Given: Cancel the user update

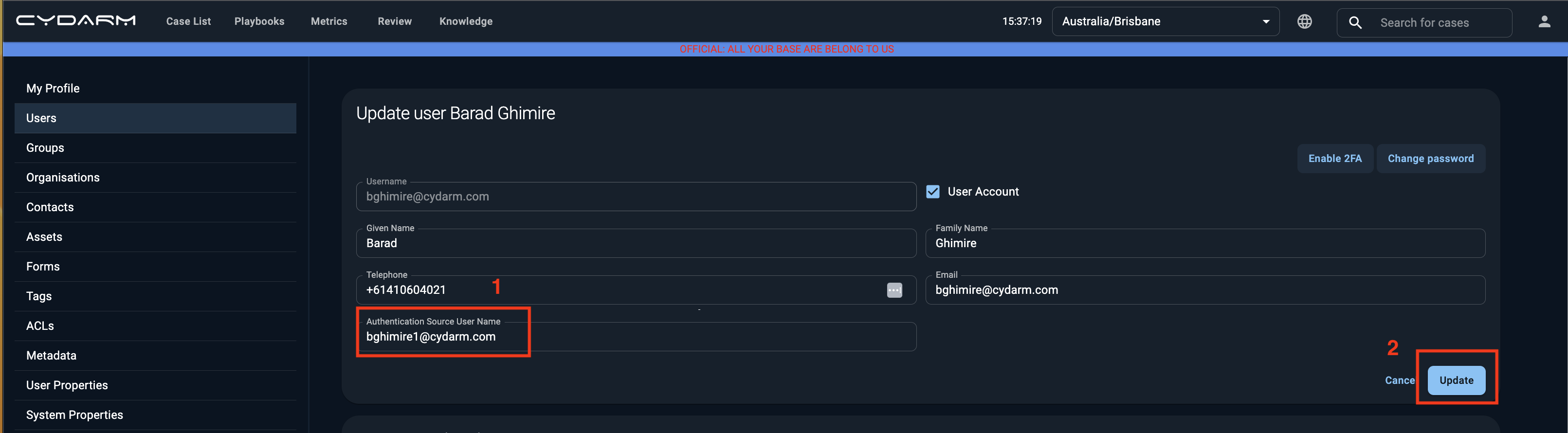Looking at the screenshot, I should (1400, 380).
